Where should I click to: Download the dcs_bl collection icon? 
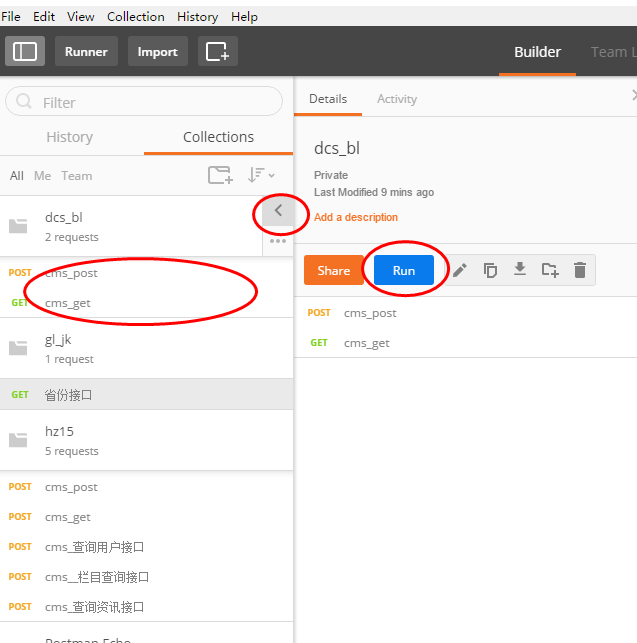pyautogui.click(x=520, y=269)
